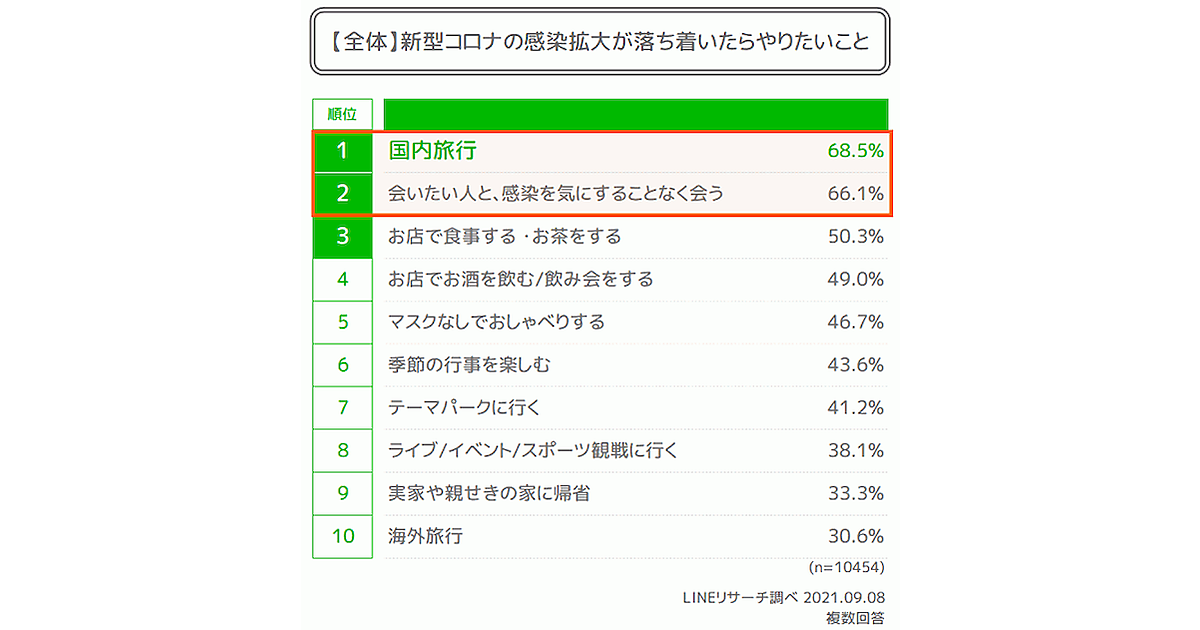Click the 実家や親せきの家に帰省 label
Viewport: 1200px width, 630px height.
coord(488,493)
